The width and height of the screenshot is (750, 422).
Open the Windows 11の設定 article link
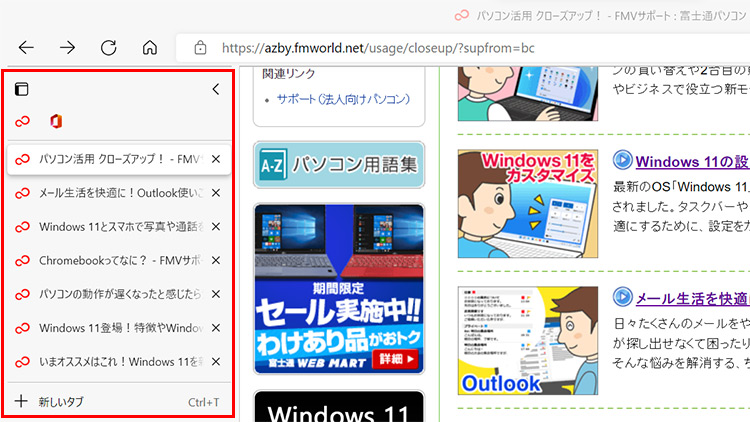tap(692, 162)
